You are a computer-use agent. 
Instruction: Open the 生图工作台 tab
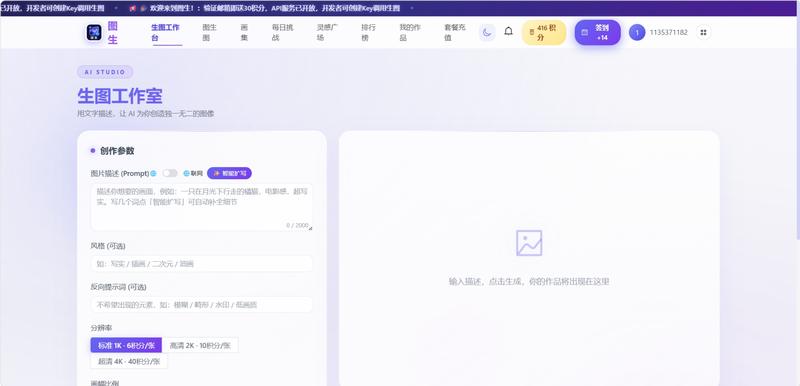(165, 32)
